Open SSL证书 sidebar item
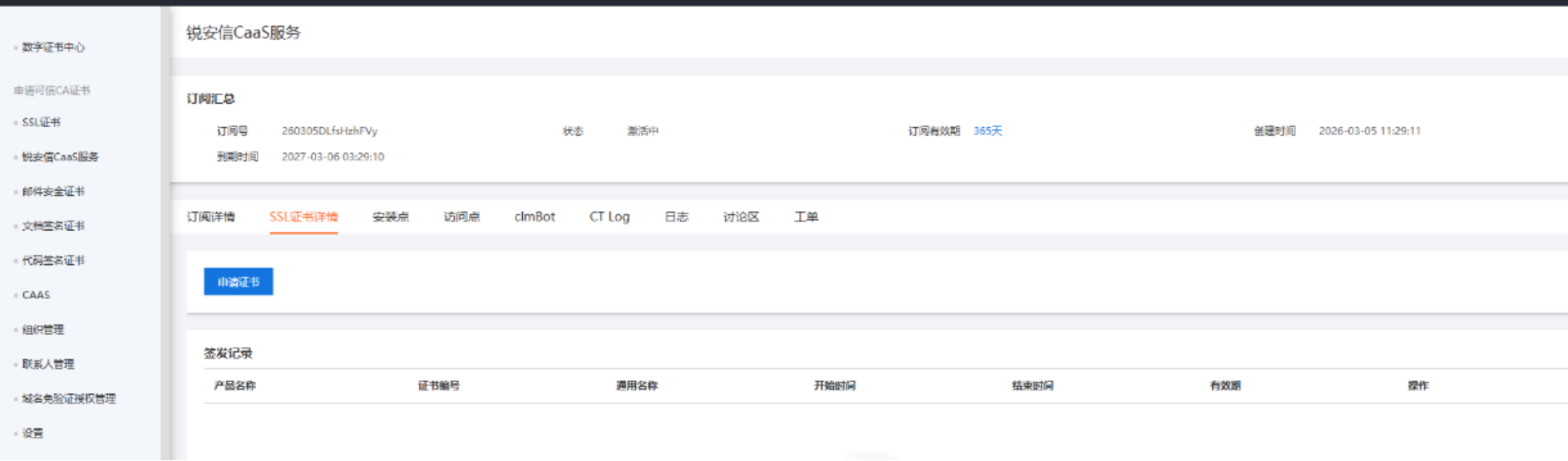Screen dimensions: 1568x461 [41, 122]
